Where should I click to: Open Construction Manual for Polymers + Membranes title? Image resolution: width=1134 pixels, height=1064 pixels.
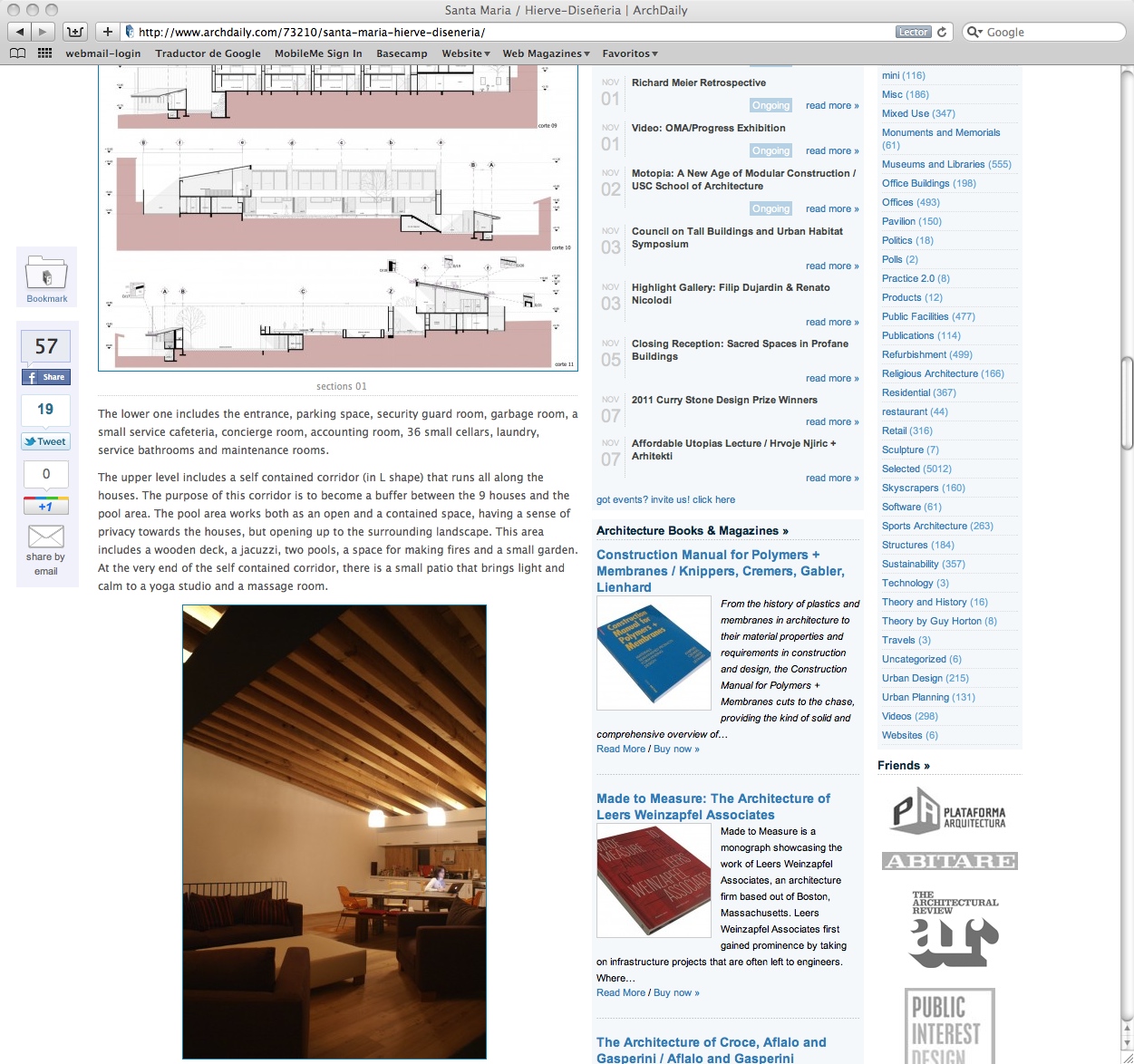(x=721, y=571)
